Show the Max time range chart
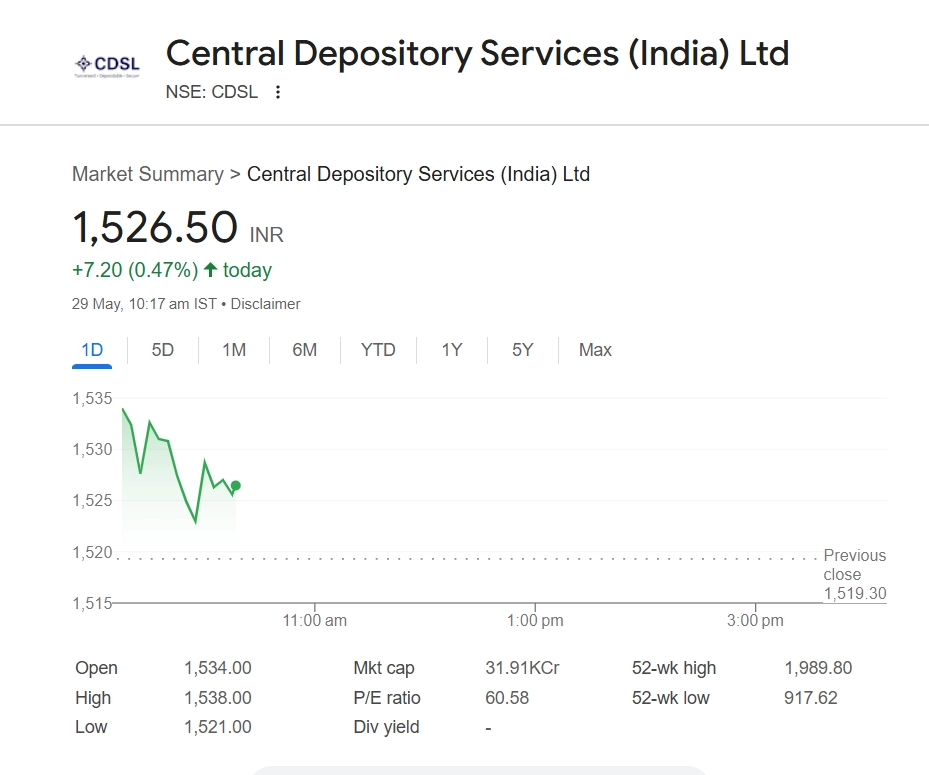The width and height of the screenshot is (929, 775). [x=595, y=350]
